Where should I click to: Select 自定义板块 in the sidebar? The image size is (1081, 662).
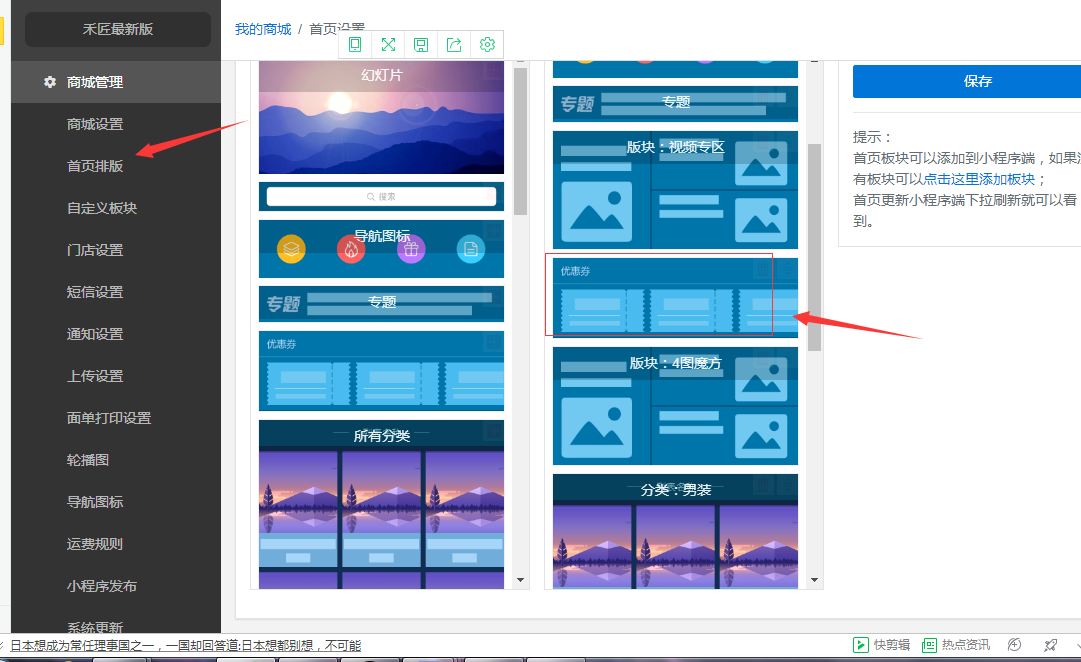[x=102, y=208]
